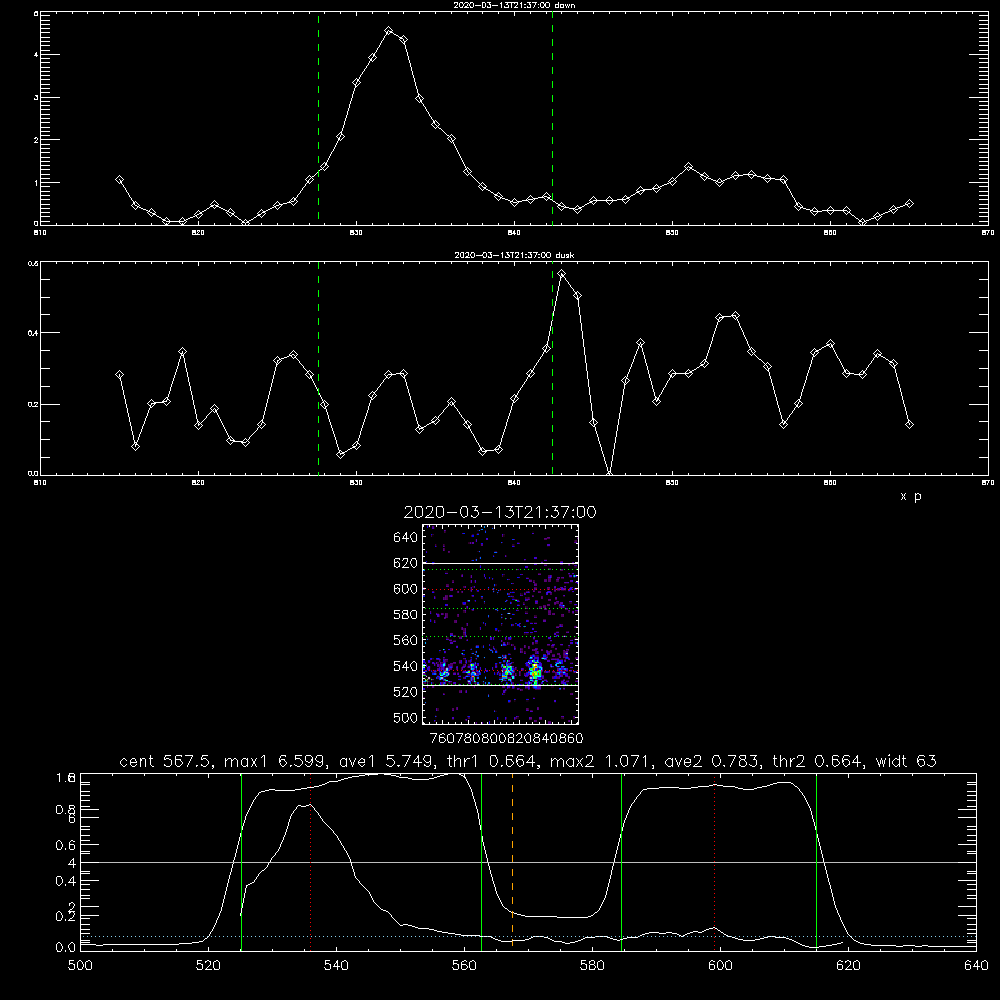1000x1000 pixels.
Task: Click the secondary peak near 851 in dawn plot
Action: 688,166
